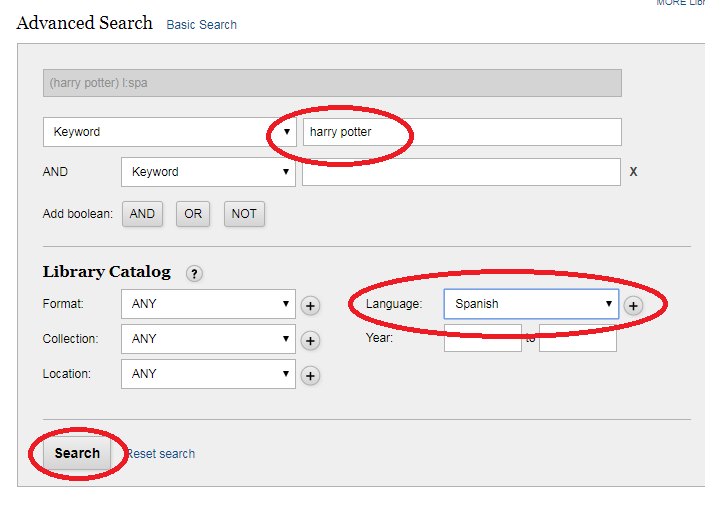This screenshot has height=511, width=705.
Task: Open the Collection dropdown
Action: [x=208, y=339]
